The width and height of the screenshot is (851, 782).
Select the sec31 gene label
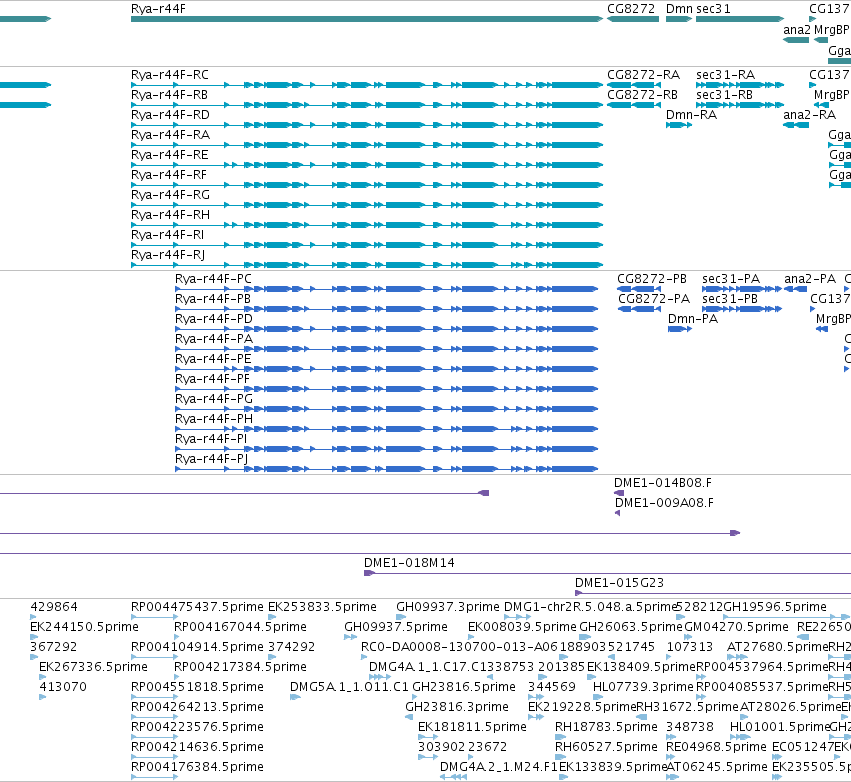(x=713, y=9)
